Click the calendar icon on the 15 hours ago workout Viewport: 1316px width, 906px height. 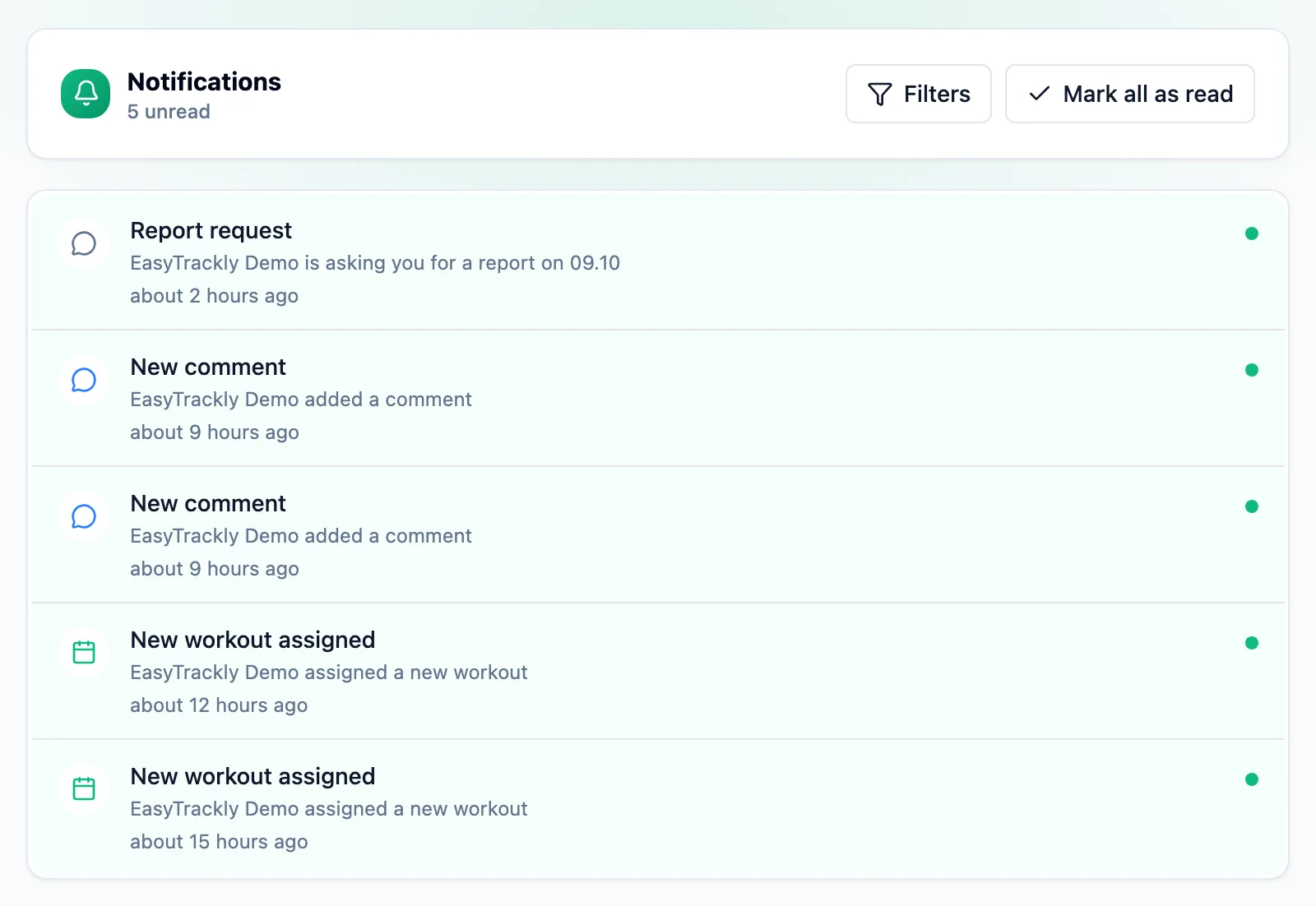(84, 789)
